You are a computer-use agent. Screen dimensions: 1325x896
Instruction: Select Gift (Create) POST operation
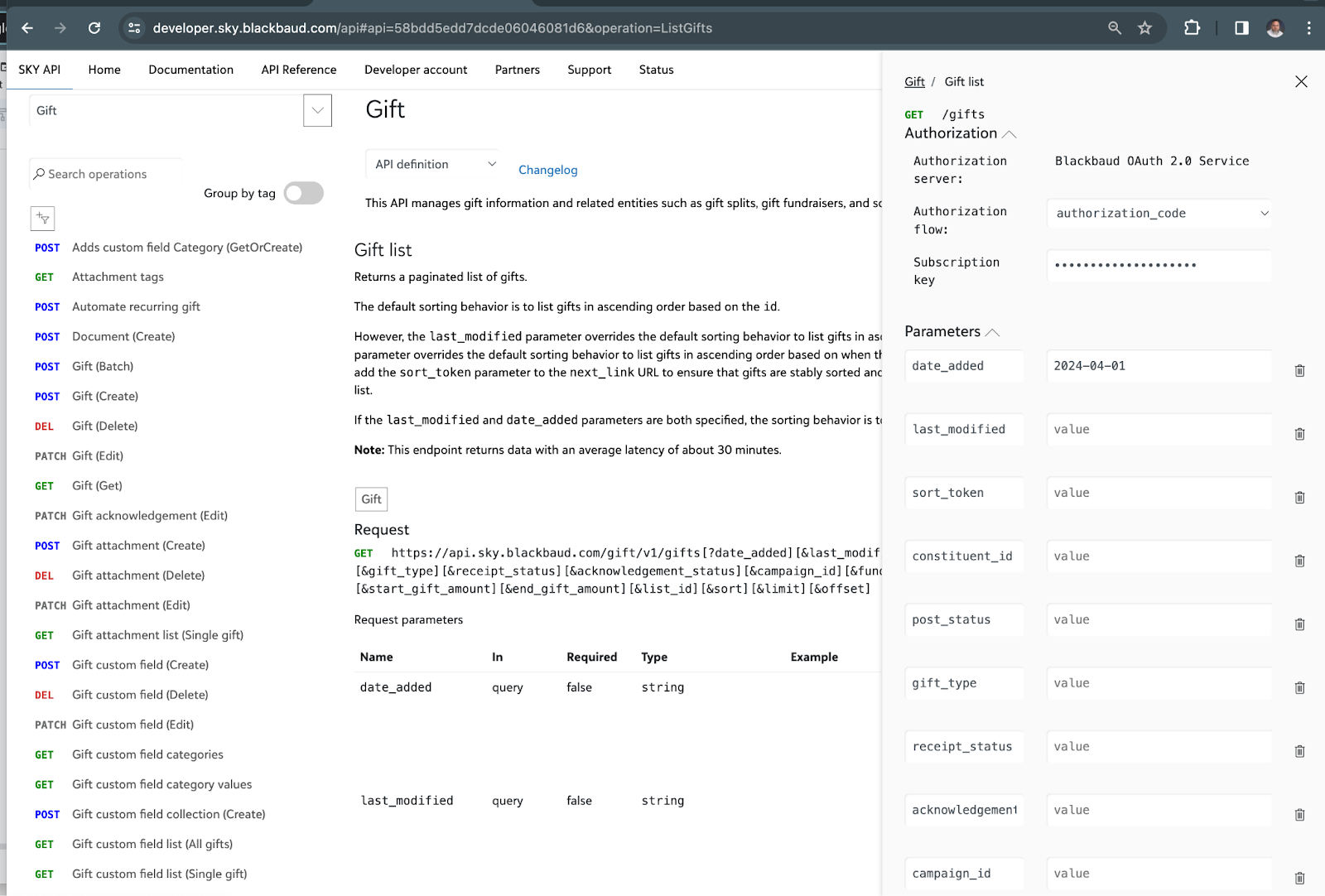point(105,397)
